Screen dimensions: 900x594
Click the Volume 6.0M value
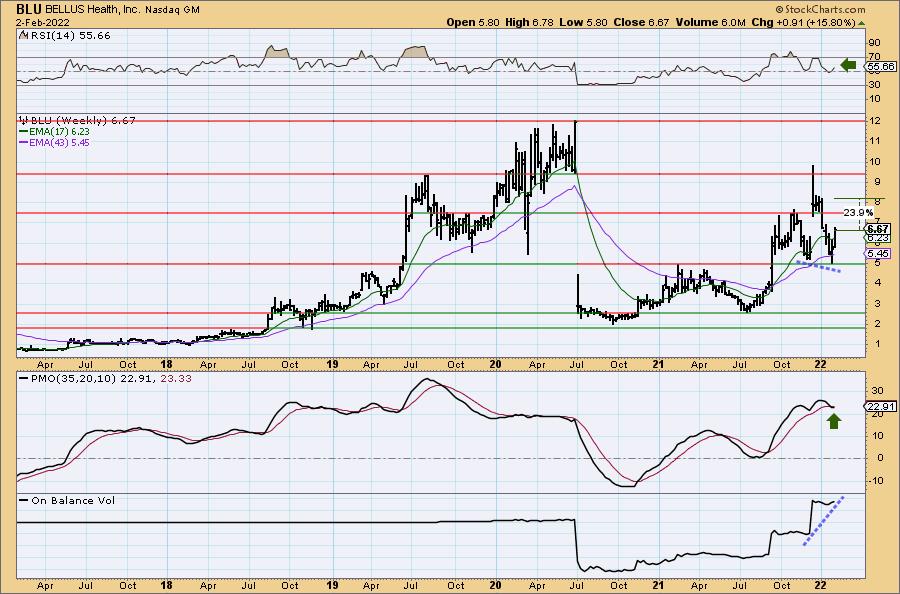[711, 22]
